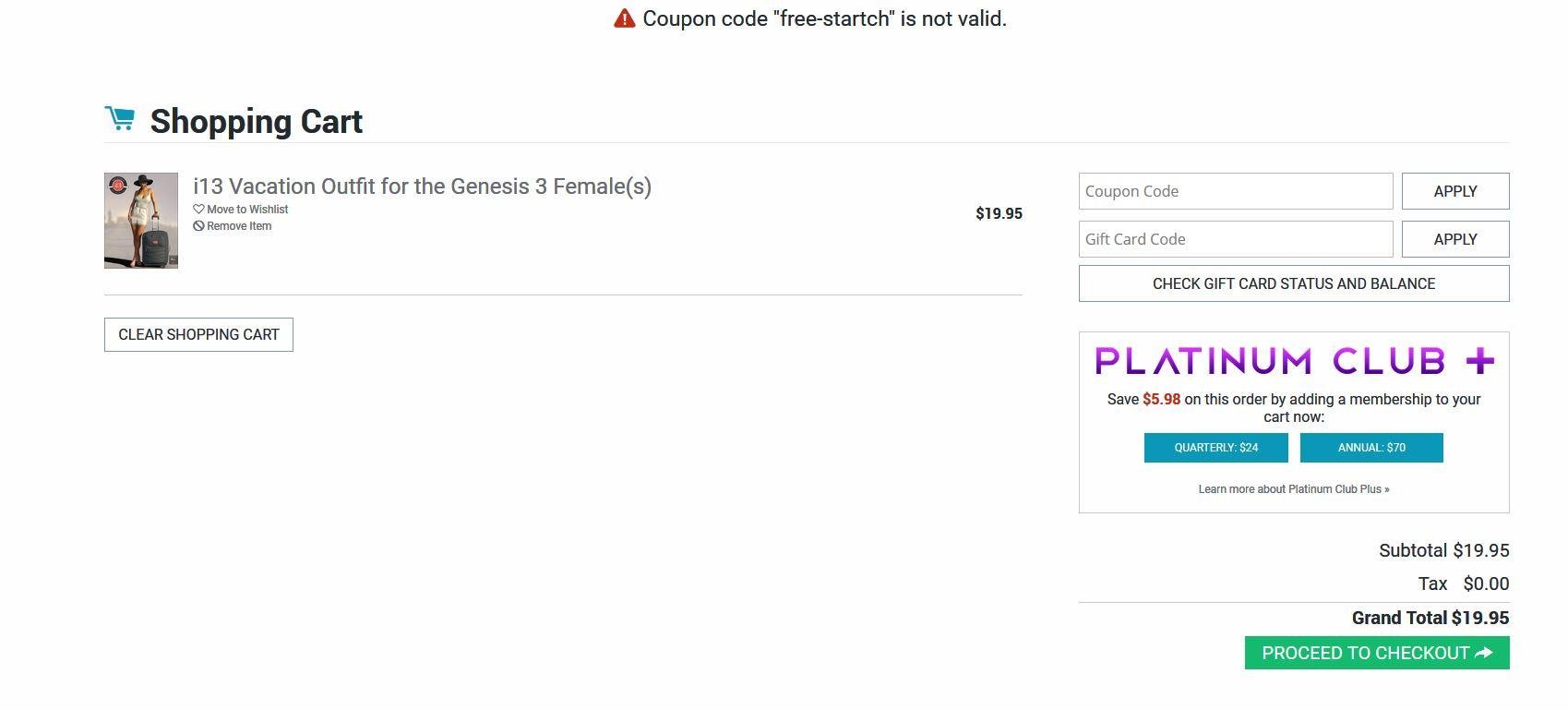Apply the entered gift card code
The image size is (1568, 710).
pyautogui.click(x=1454, y=239)
